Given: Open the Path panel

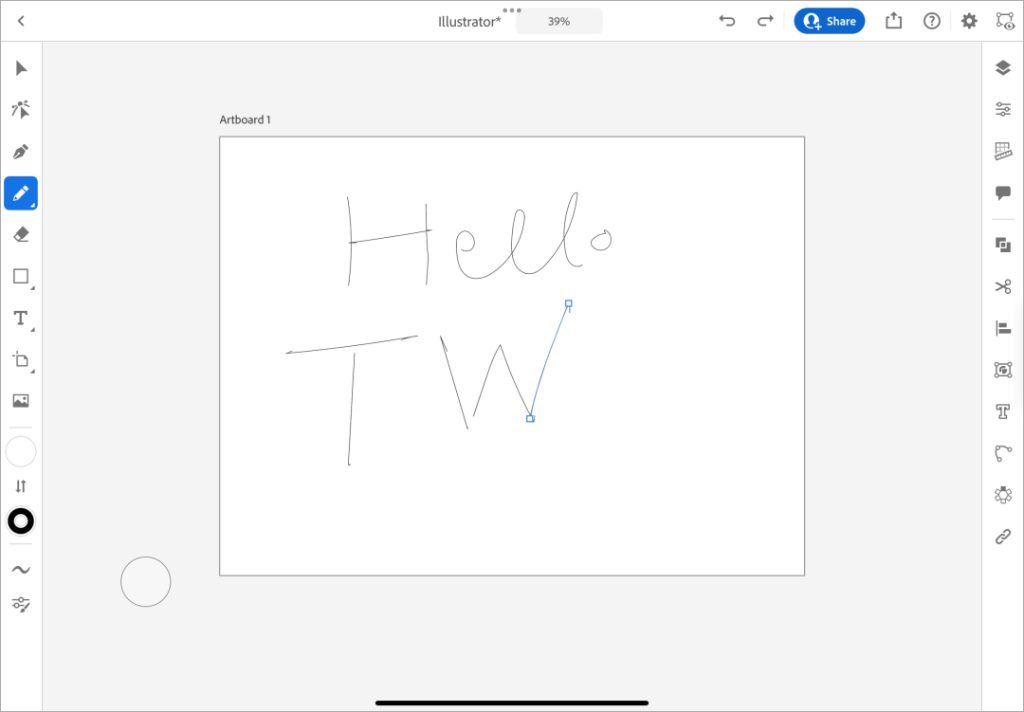Looking at the screenshot, I should (x=1003, y=453).
